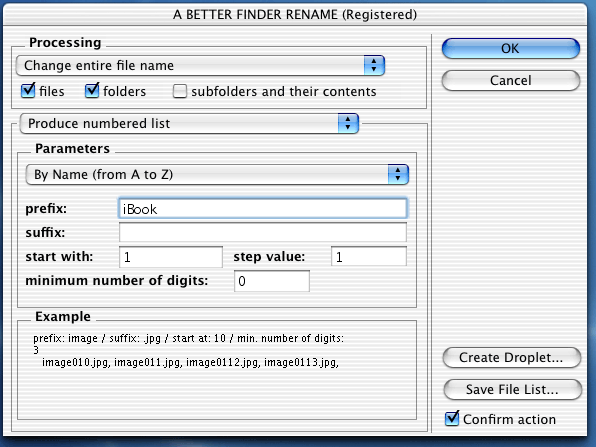Click the prefix field containing iBook
The width and height of the screenshot is (596, 447).
263,208
